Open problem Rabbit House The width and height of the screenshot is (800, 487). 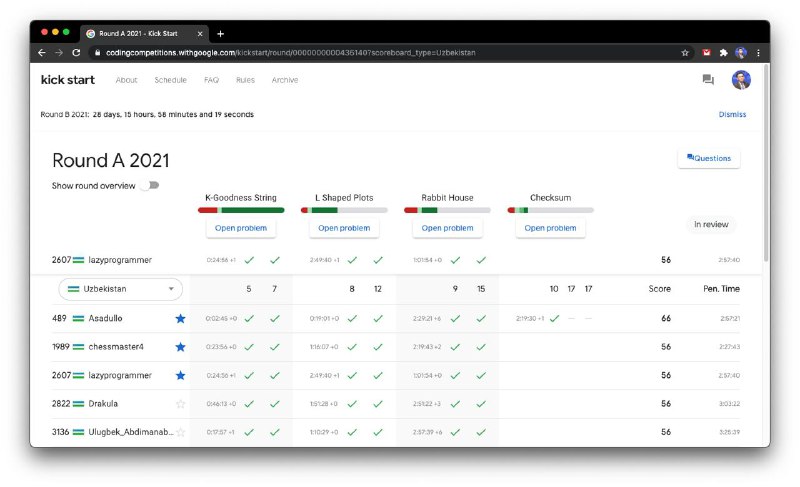(x=447, y=228)
